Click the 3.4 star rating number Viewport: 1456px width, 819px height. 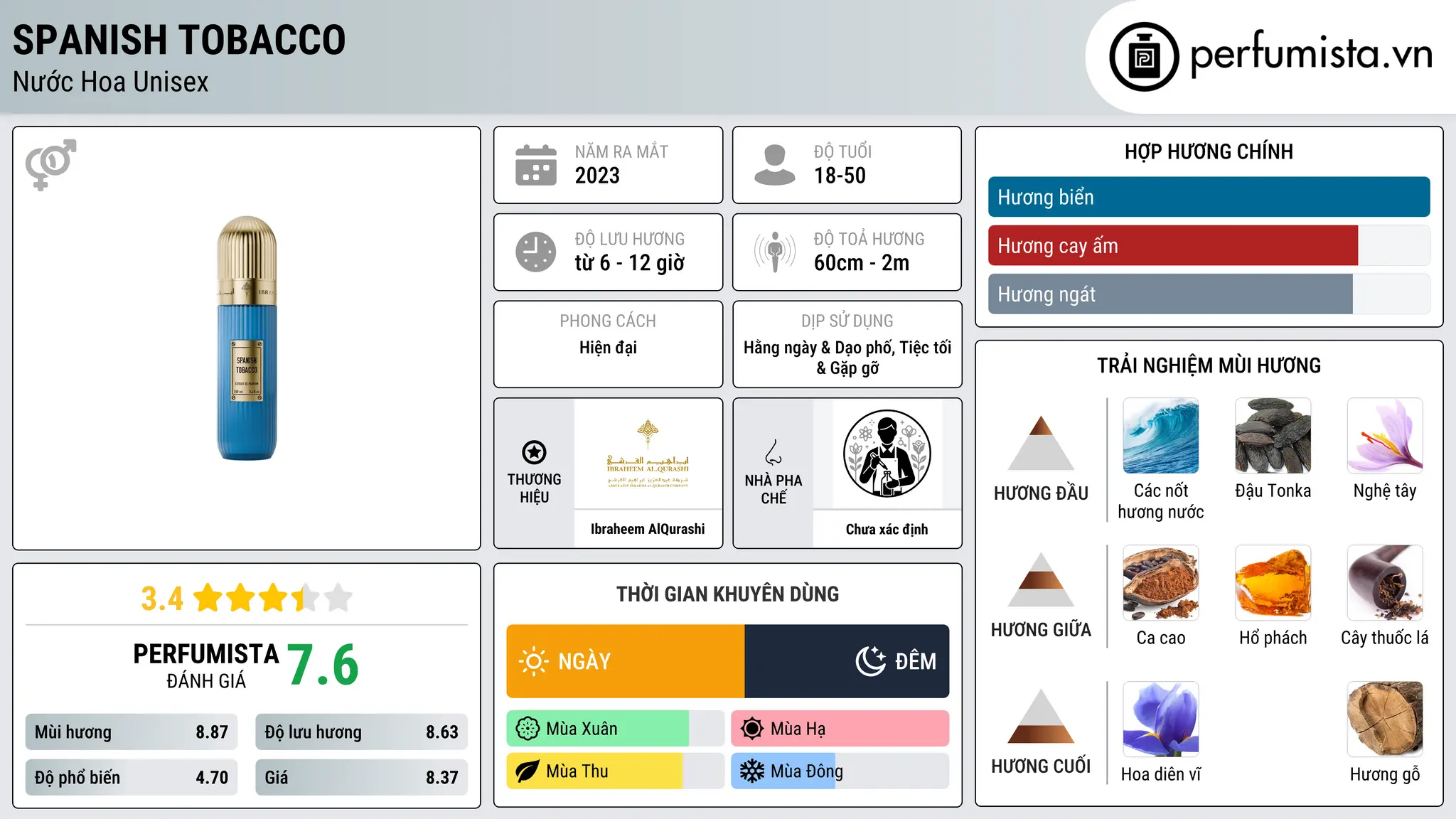tap(162, 599)
